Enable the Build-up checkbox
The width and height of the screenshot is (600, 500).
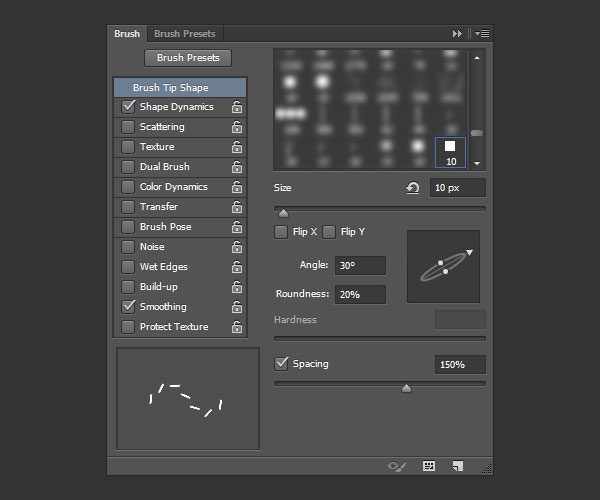coord(128,287)
